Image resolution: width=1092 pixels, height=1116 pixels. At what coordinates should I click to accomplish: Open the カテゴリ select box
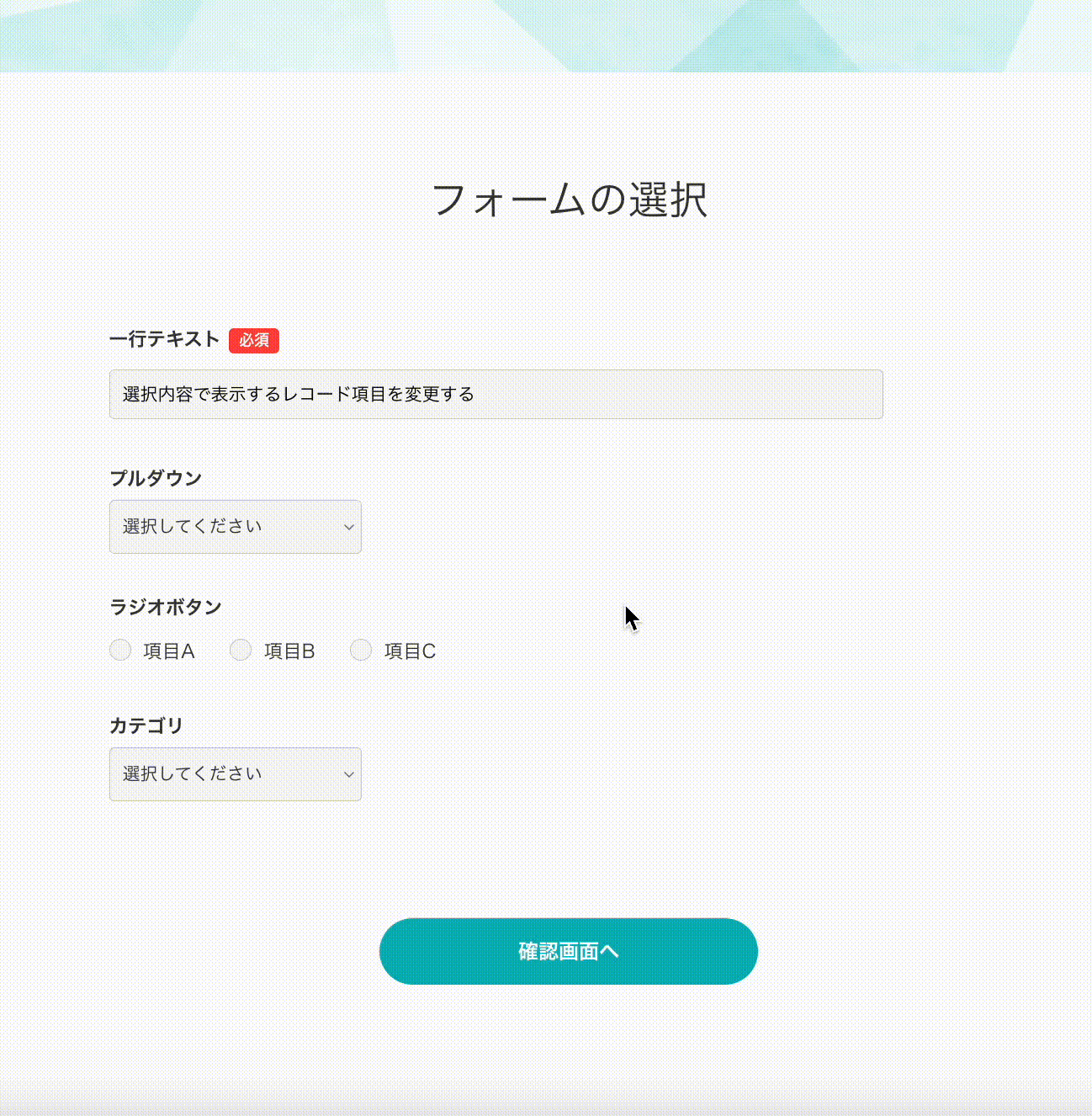point(235,774)
